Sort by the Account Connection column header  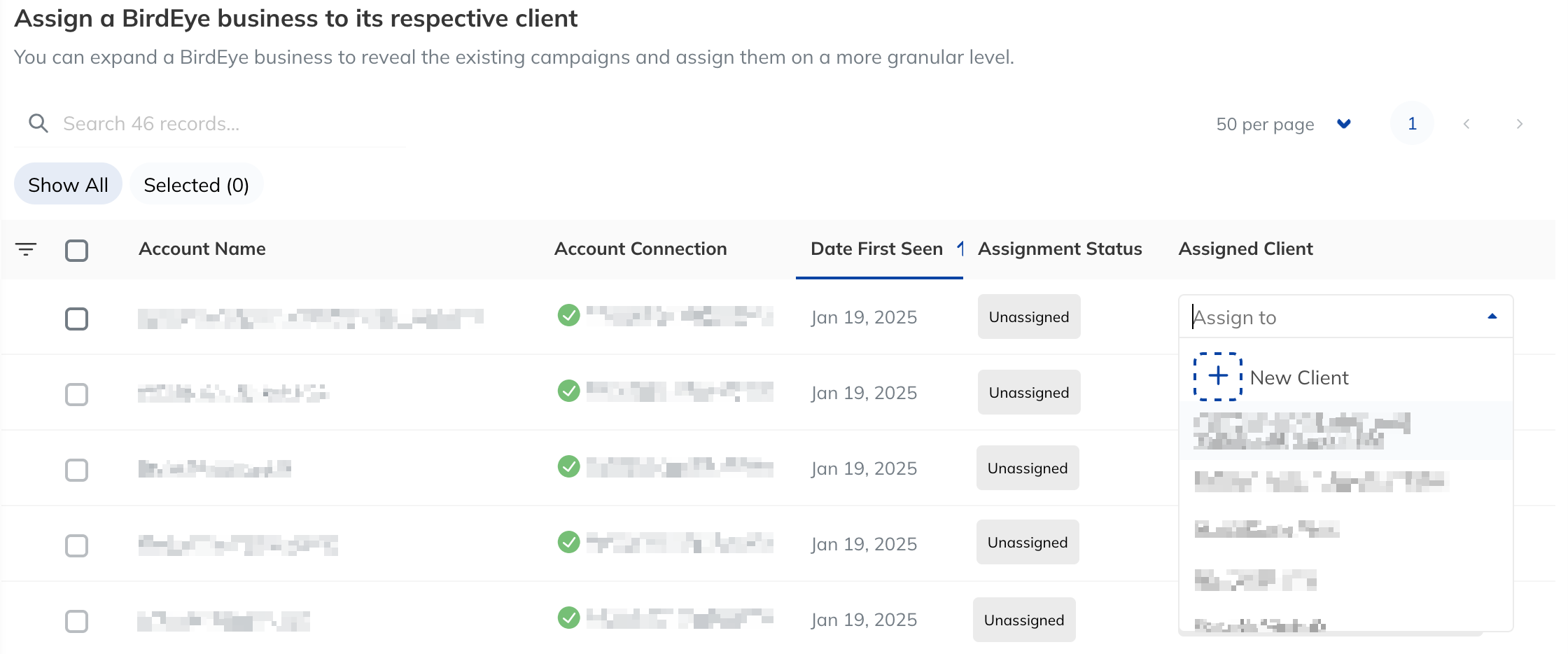coord(640,249)
